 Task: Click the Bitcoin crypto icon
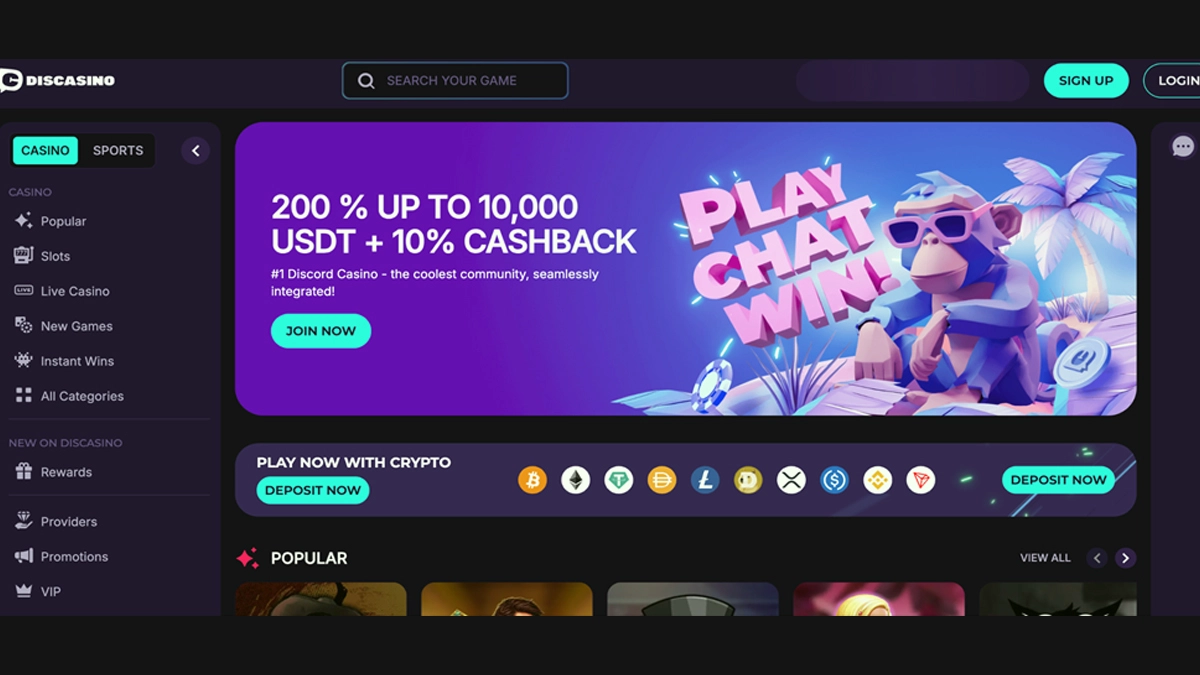pos(532,481)
